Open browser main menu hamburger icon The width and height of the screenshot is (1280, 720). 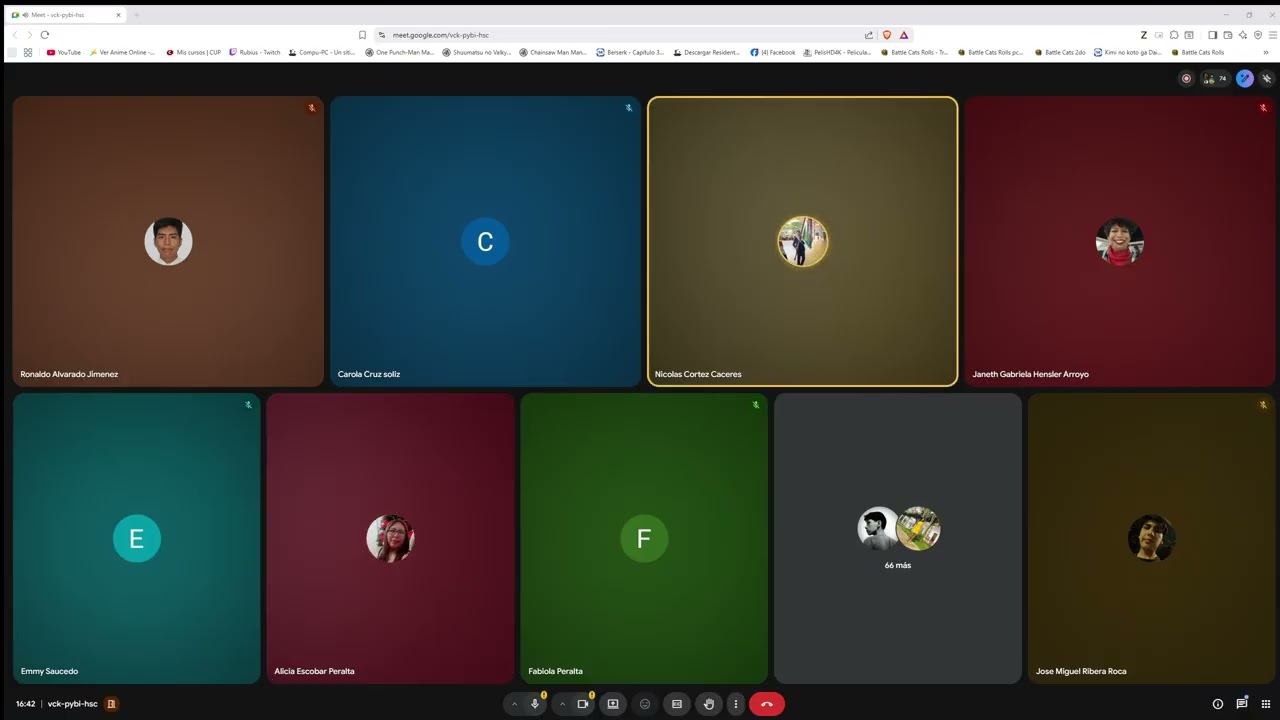tap(1271, 35)
